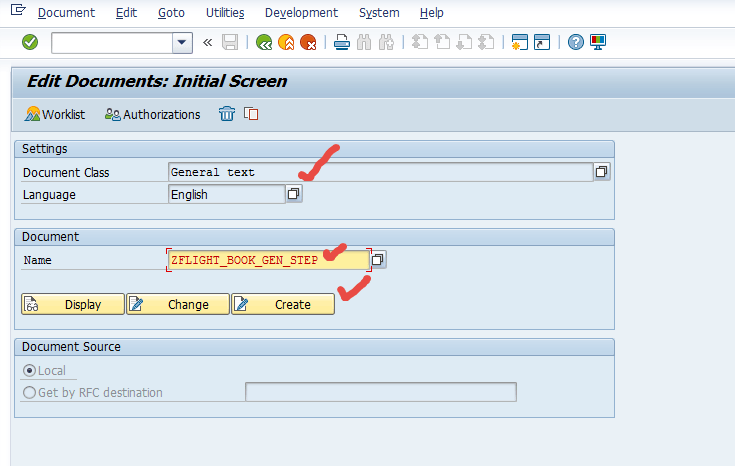This screenshot has height=466, width=735.
Task: Click the Create New Session icon
Action: (x=519, y=42)
